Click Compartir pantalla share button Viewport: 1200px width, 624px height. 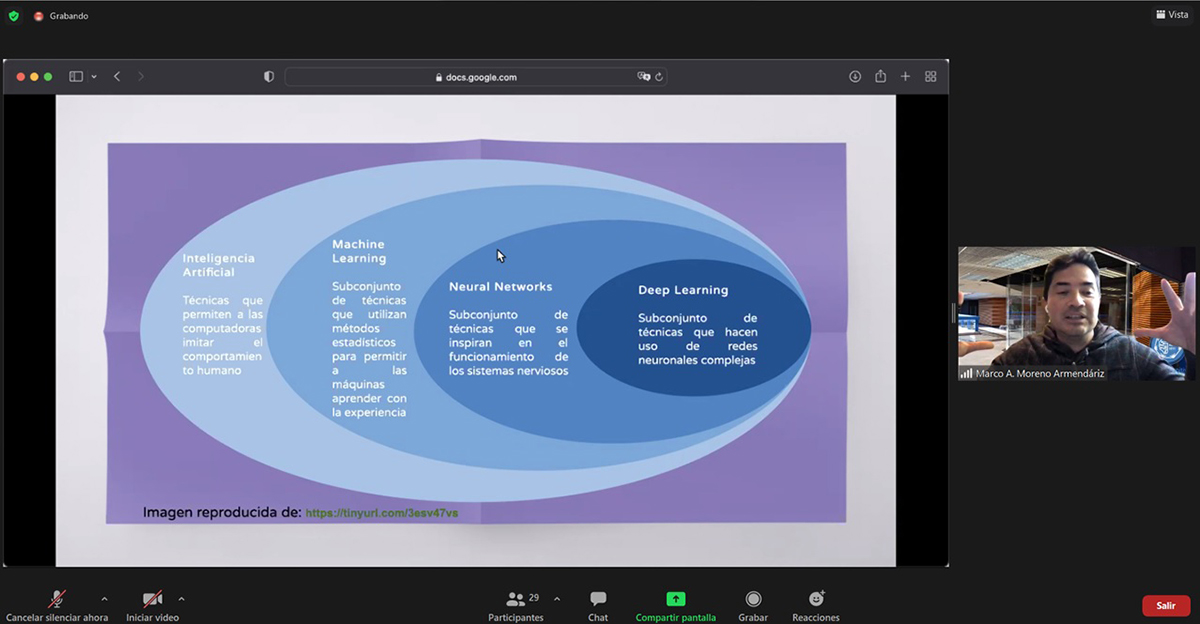676,606
